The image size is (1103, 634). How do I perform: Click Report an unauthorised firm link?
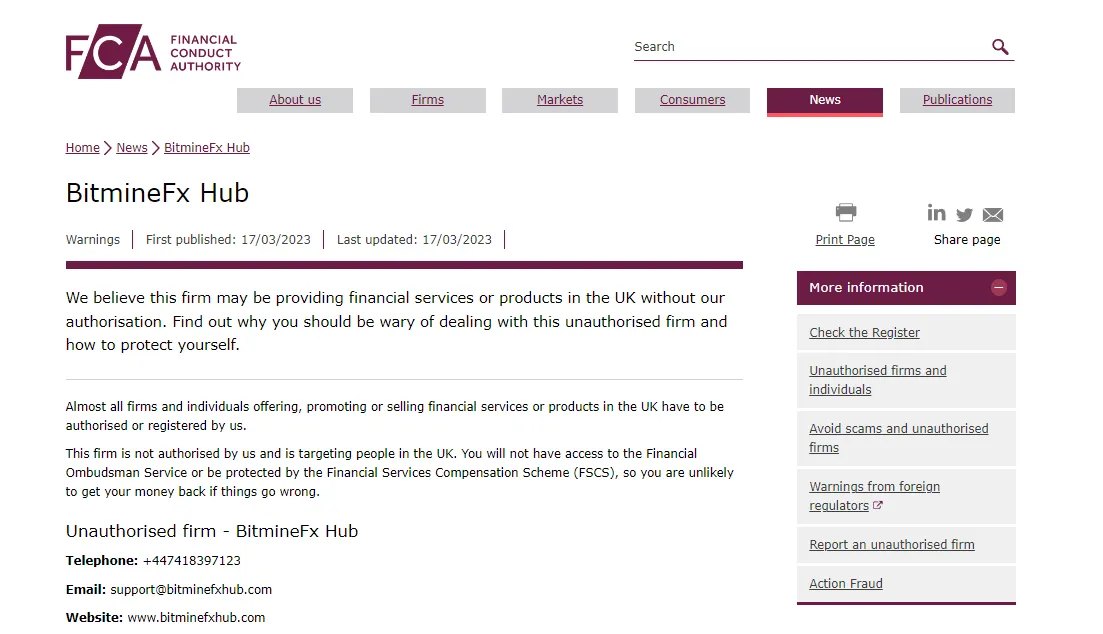(891, 545)
